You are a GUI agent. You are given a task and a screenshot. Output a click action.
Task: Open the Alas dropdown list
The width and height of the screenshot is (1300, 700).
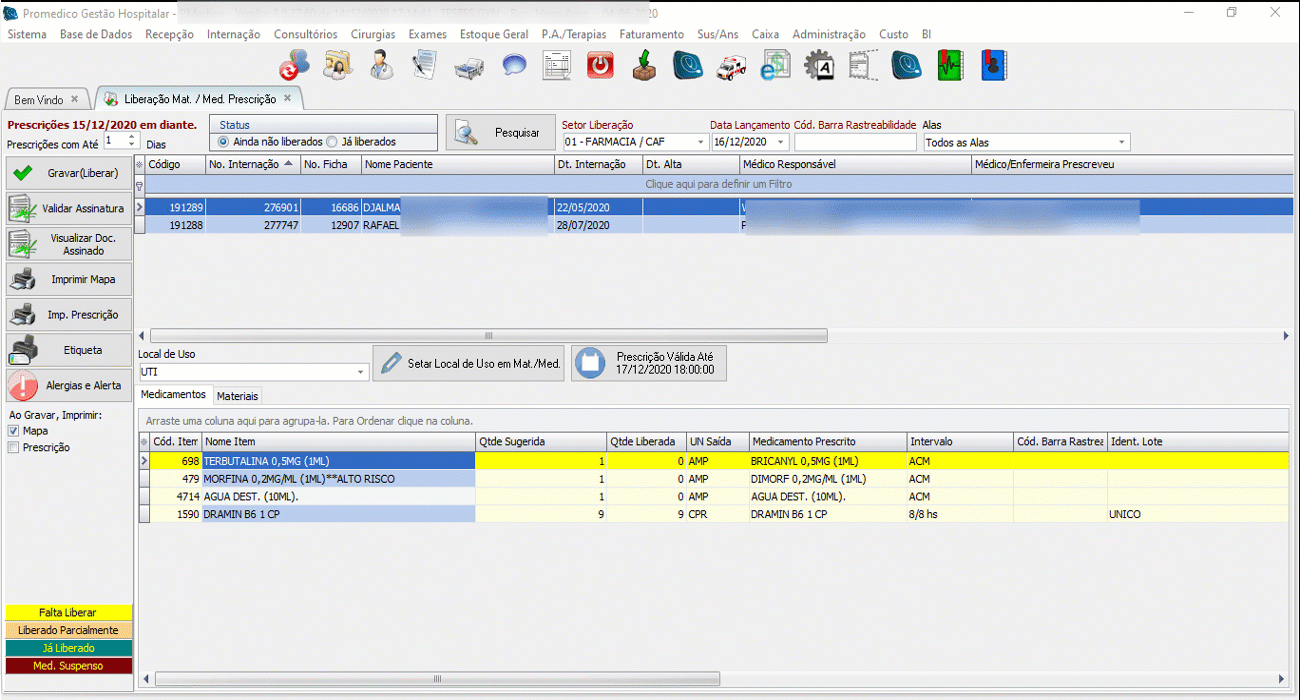coord(1122,143)
